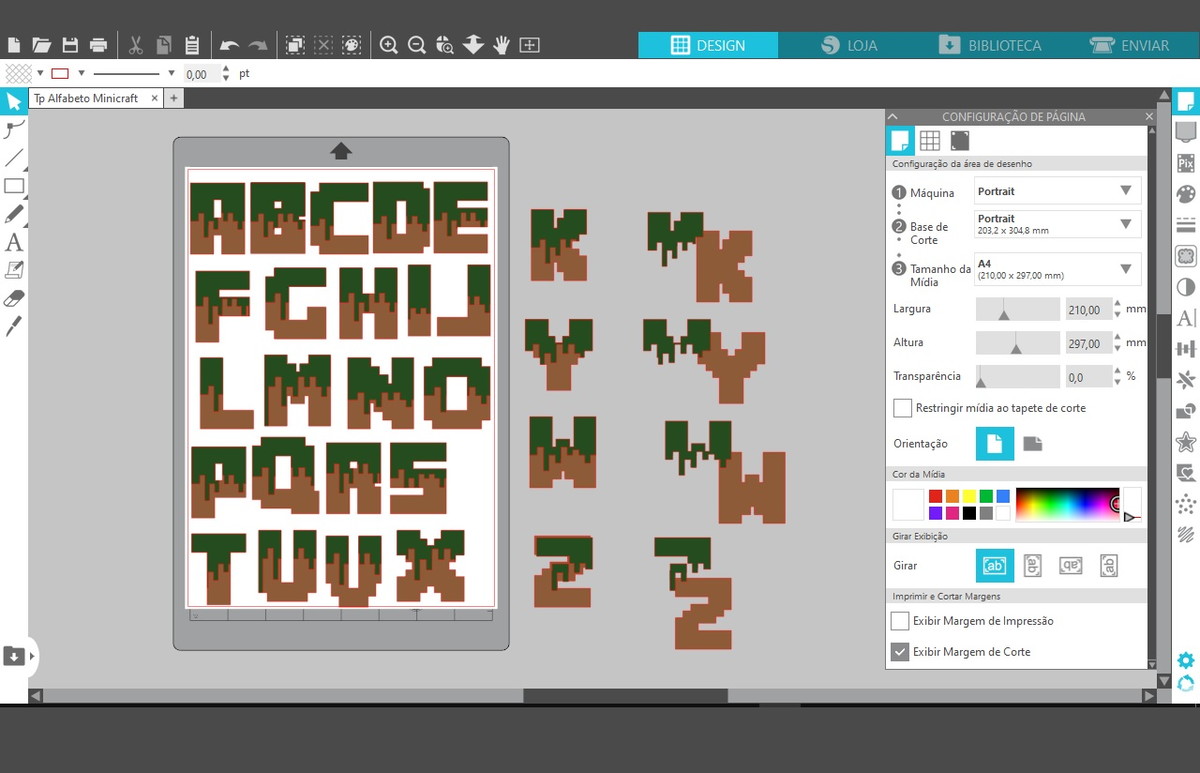Paste with the clipboard icon
The image size is (1200, 773).
192,45
